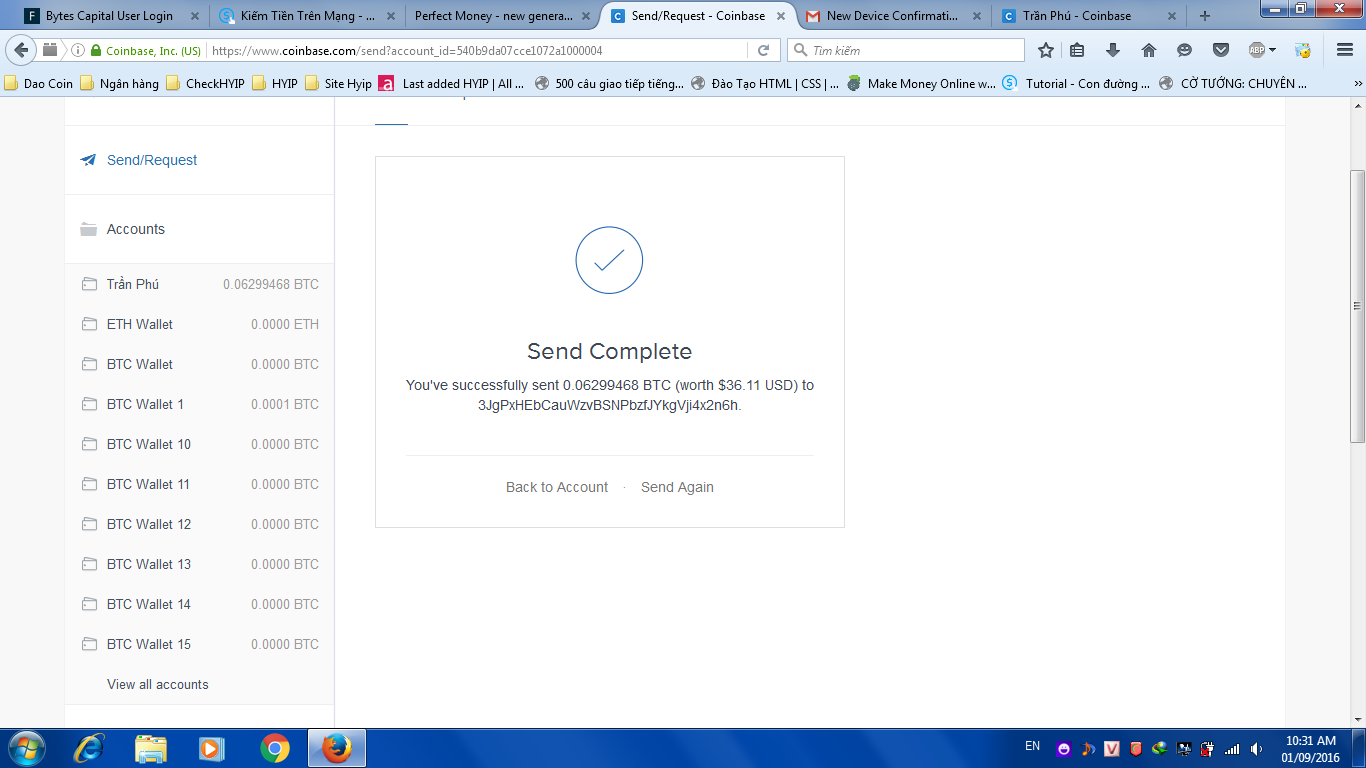The width and height of the screenshot is (1366, 768).
Task: Open the Adblock Plus dropdown arrow
Action: pyautogui.click(x=1273, y=50)
